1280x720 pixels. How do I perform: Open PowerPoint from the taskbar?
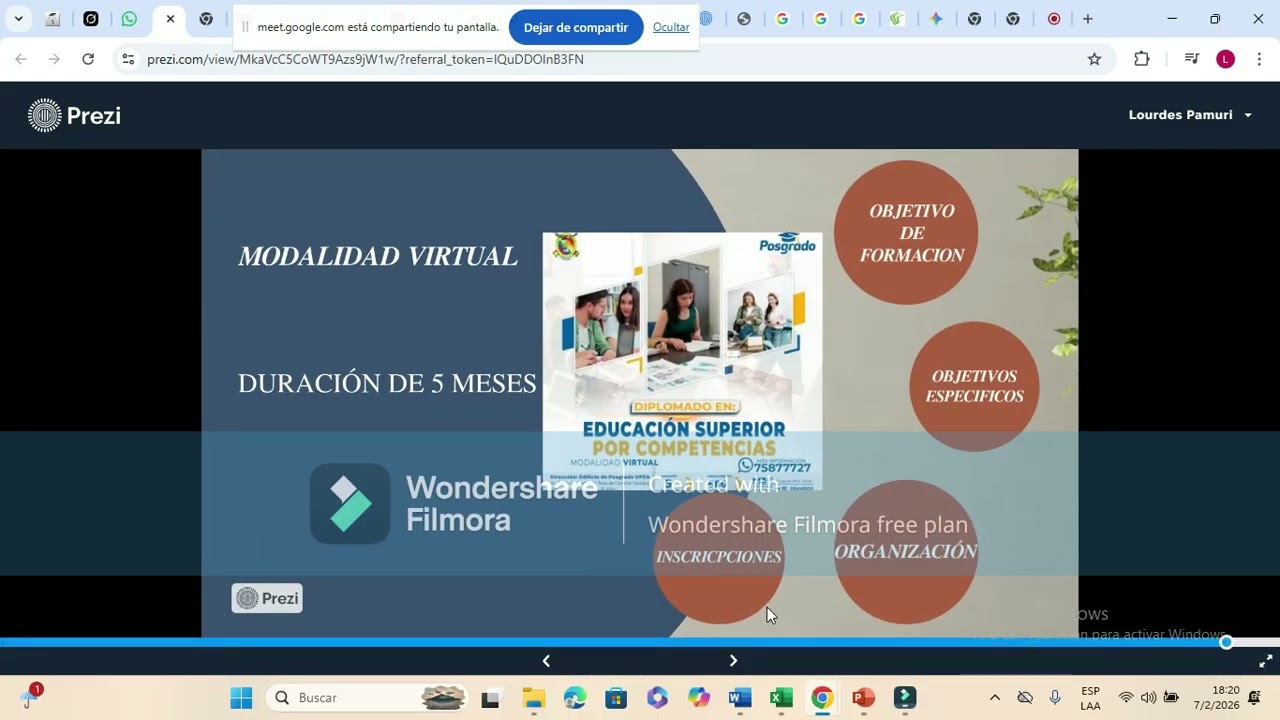click(x=863, y=698)
